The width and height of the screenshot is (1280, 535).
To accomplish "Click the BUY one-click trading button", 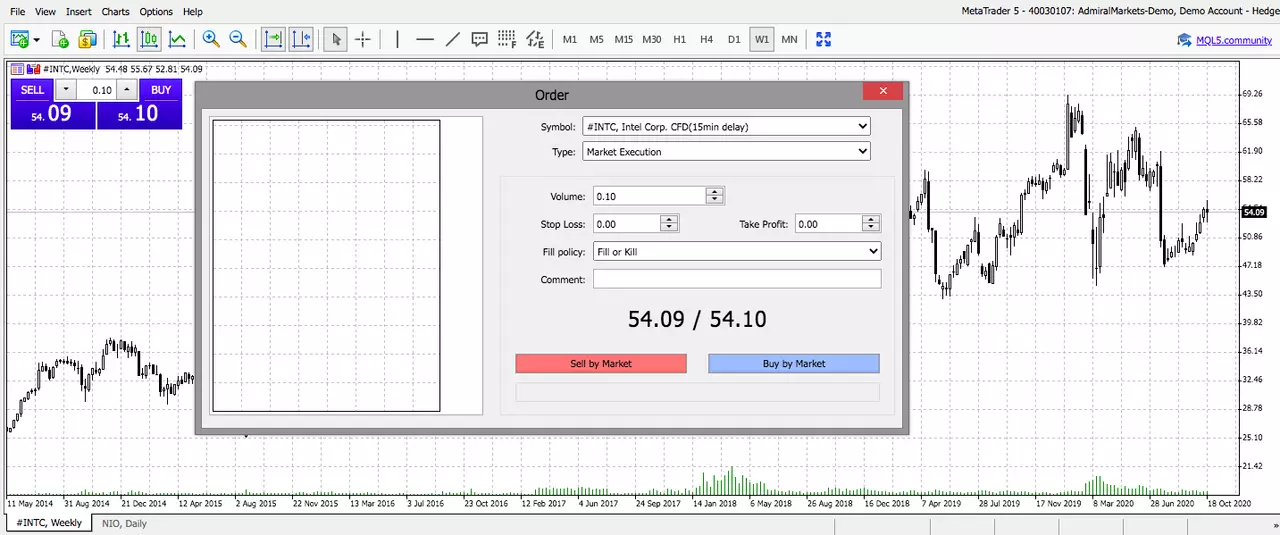I will 161,90.
